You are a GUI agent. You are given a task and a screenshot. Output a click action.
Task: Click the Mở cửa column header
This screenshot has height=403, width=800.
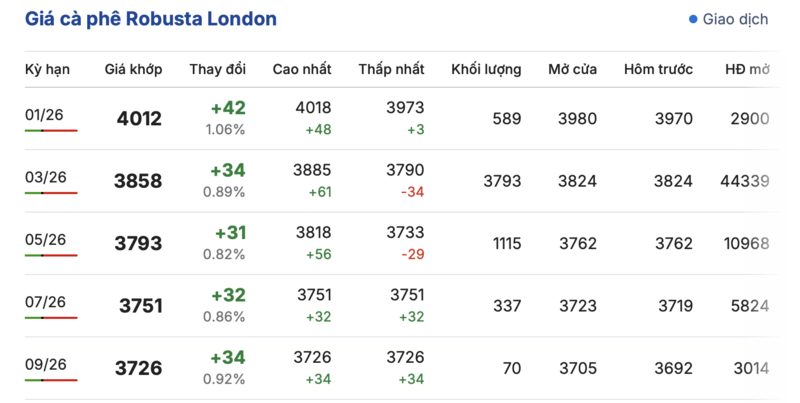coord(572,70)
